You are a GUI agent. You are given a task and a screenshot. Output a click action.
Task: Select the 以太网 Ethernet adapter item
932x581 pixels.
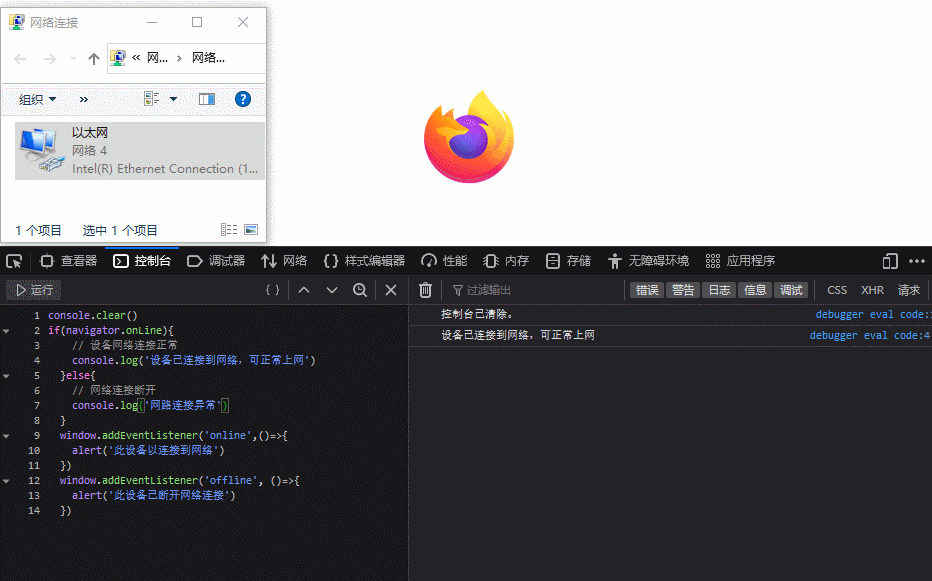click(x=140, y=150)
